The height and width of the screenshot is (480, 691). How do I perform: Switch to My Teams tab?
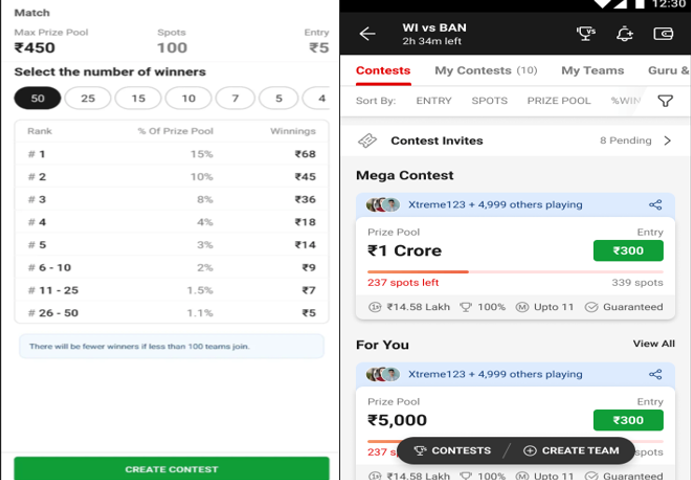point(592,71)
